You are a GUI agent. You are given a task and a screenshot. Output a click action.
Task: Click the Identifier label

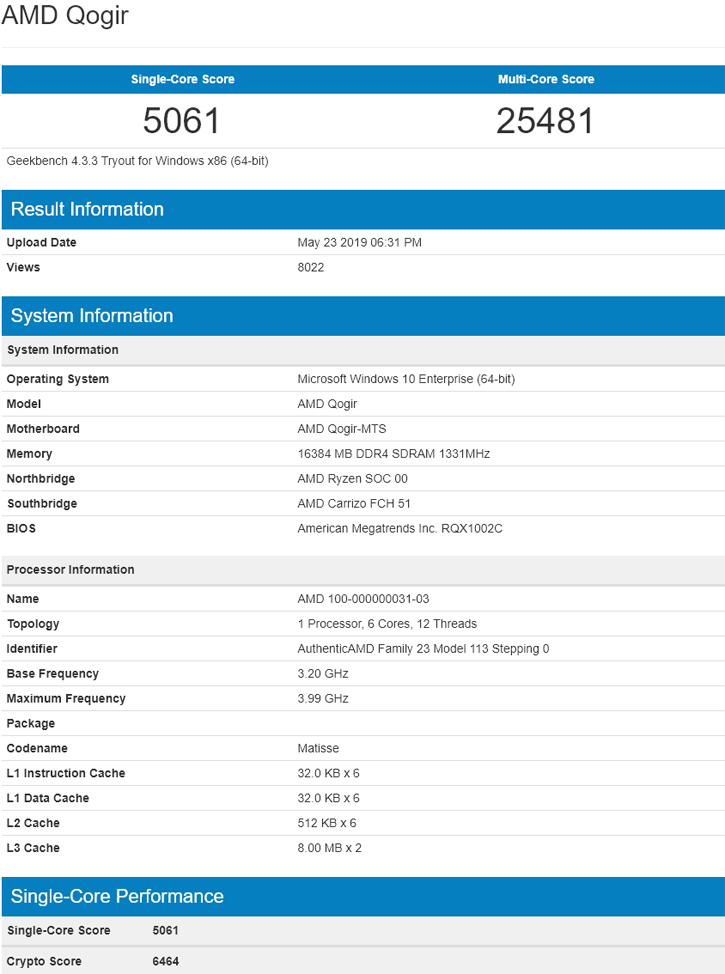(x=32, y=649)
